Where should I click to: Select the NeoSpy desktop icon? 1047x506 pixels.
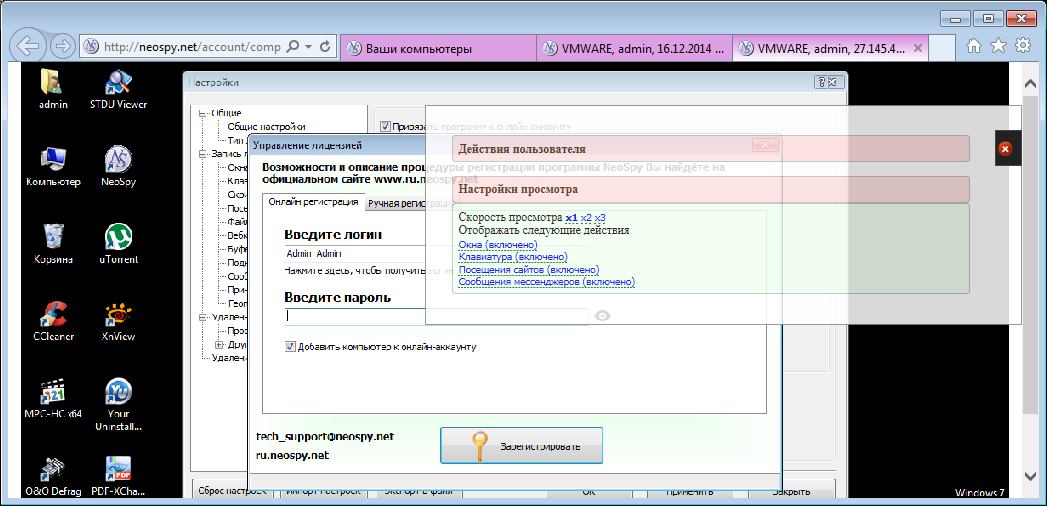118,166
